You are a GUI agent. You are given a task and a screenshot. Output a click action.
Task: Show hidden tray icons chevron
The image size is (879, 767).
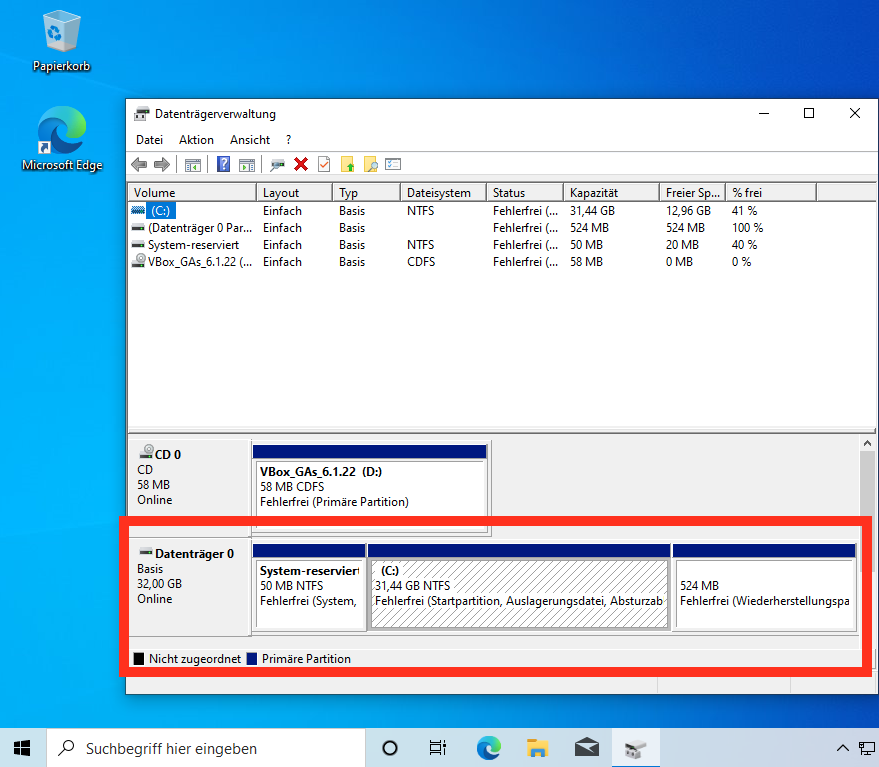coord(843,748)
